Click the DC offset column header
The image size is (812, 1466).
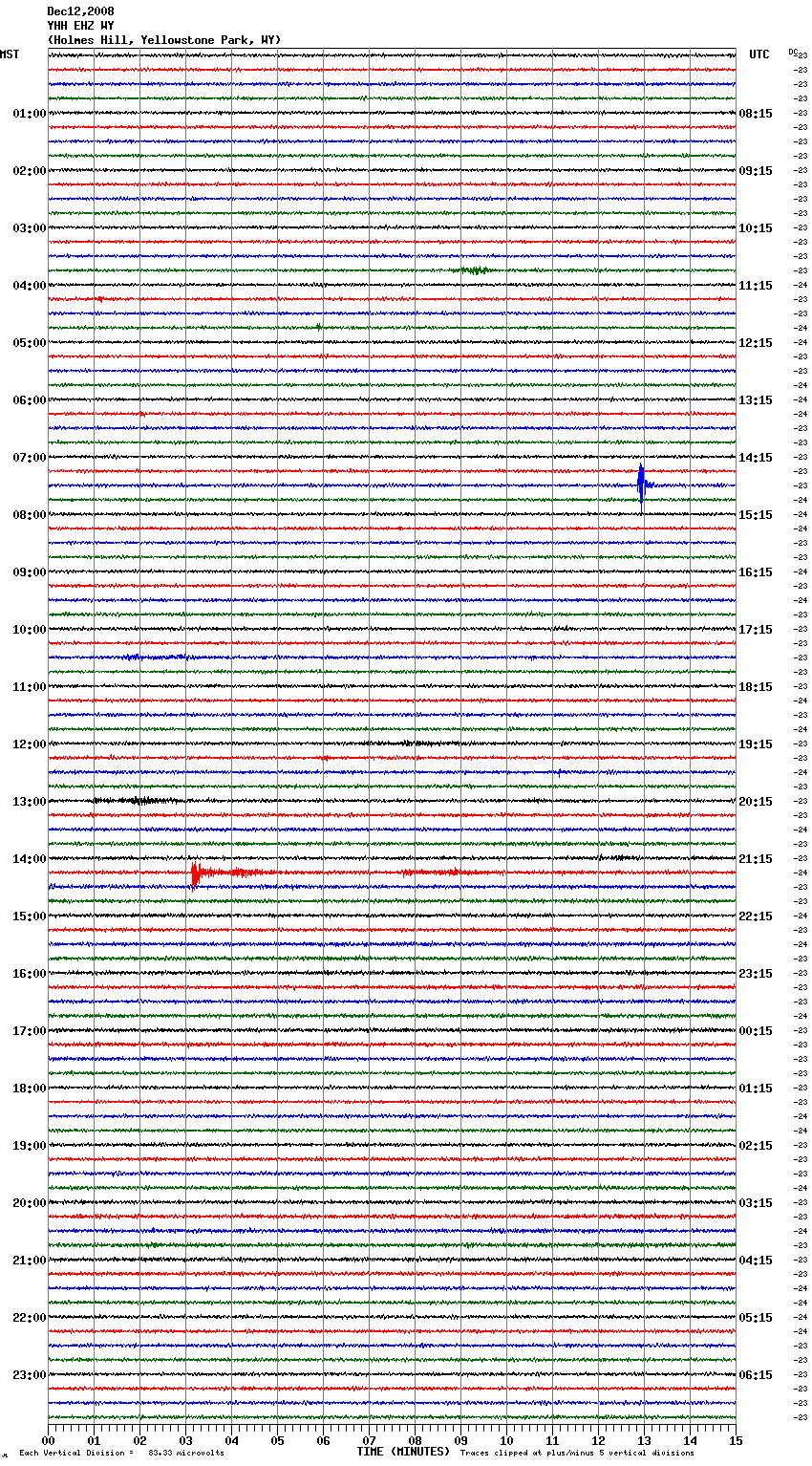tap(793, 52)
